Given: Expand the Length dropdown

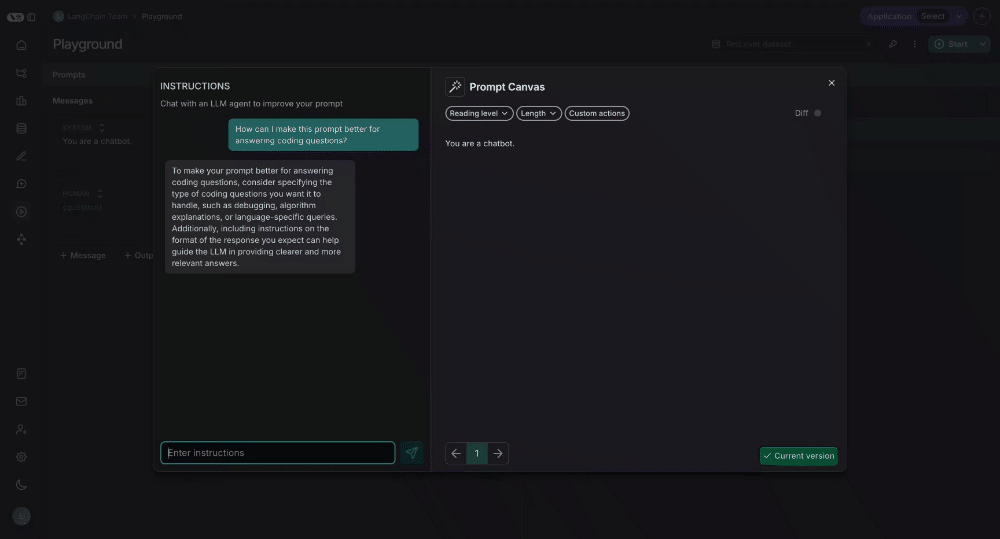Looking at the screenshot, I should click(x=539, y=114).
